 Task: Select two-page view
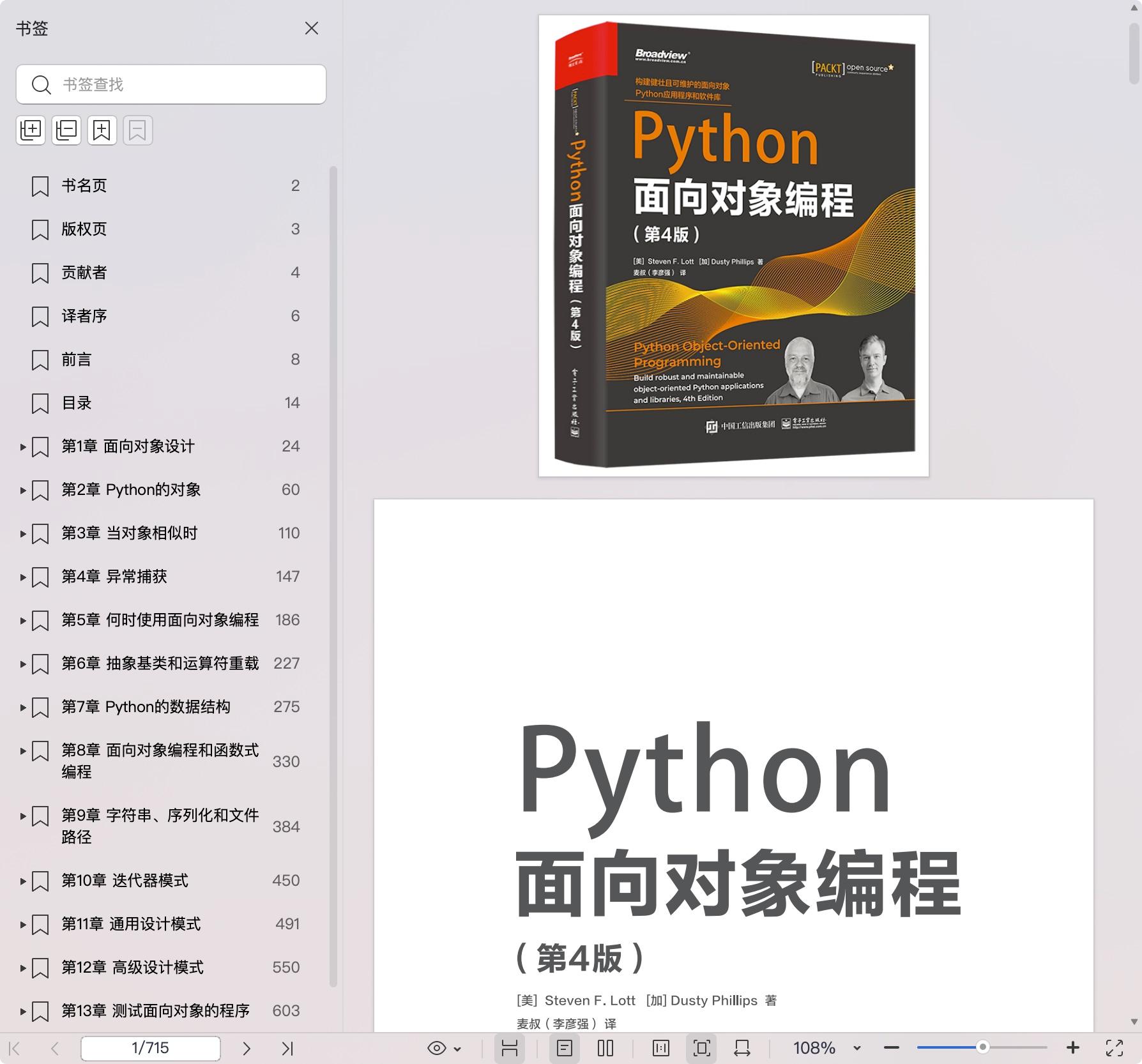click(x=605, y=1048)
